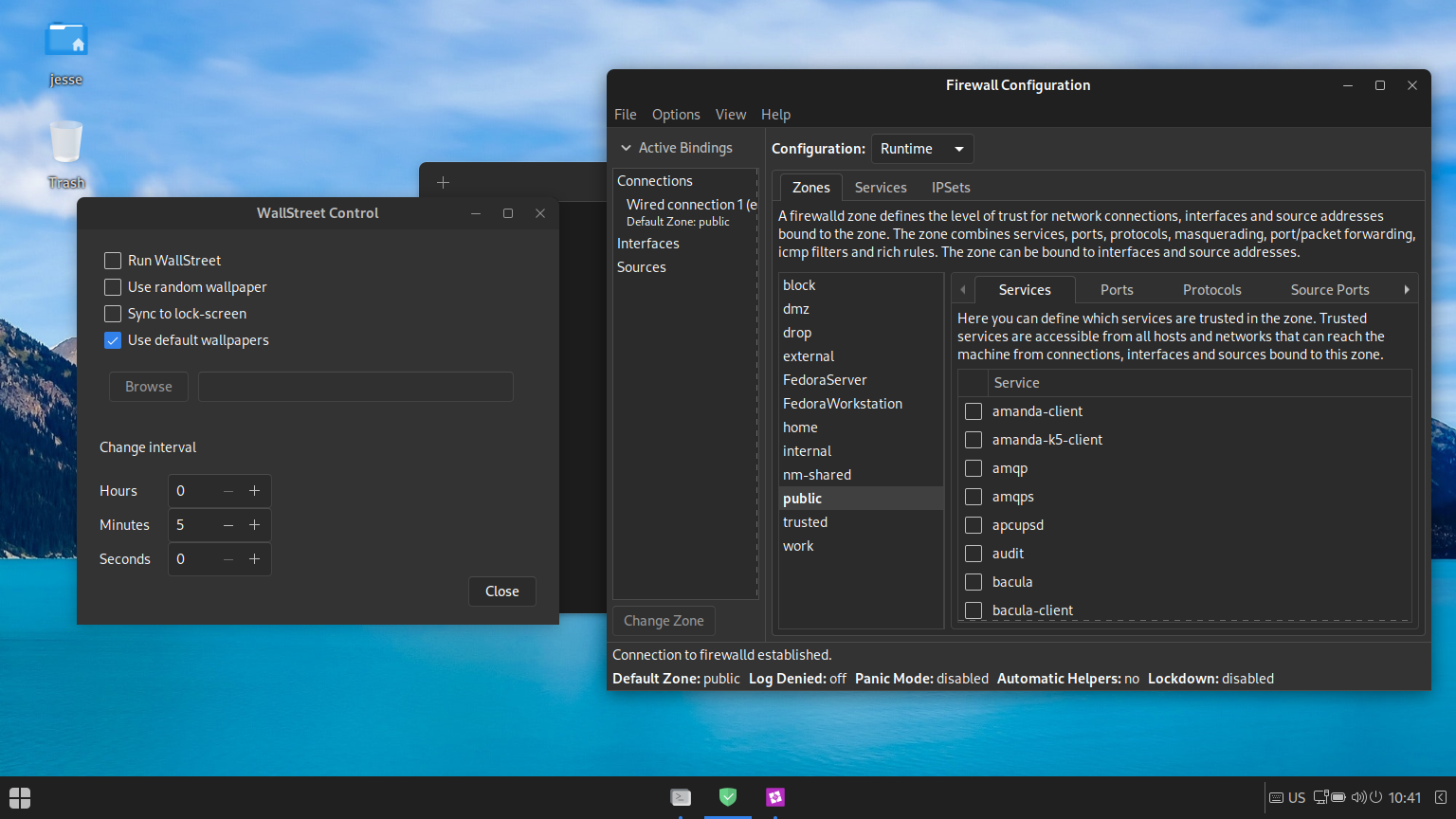Click the wallpaper path input field
The height and width of the screenshot is (819, 1456).
click(x=355, y=387)
